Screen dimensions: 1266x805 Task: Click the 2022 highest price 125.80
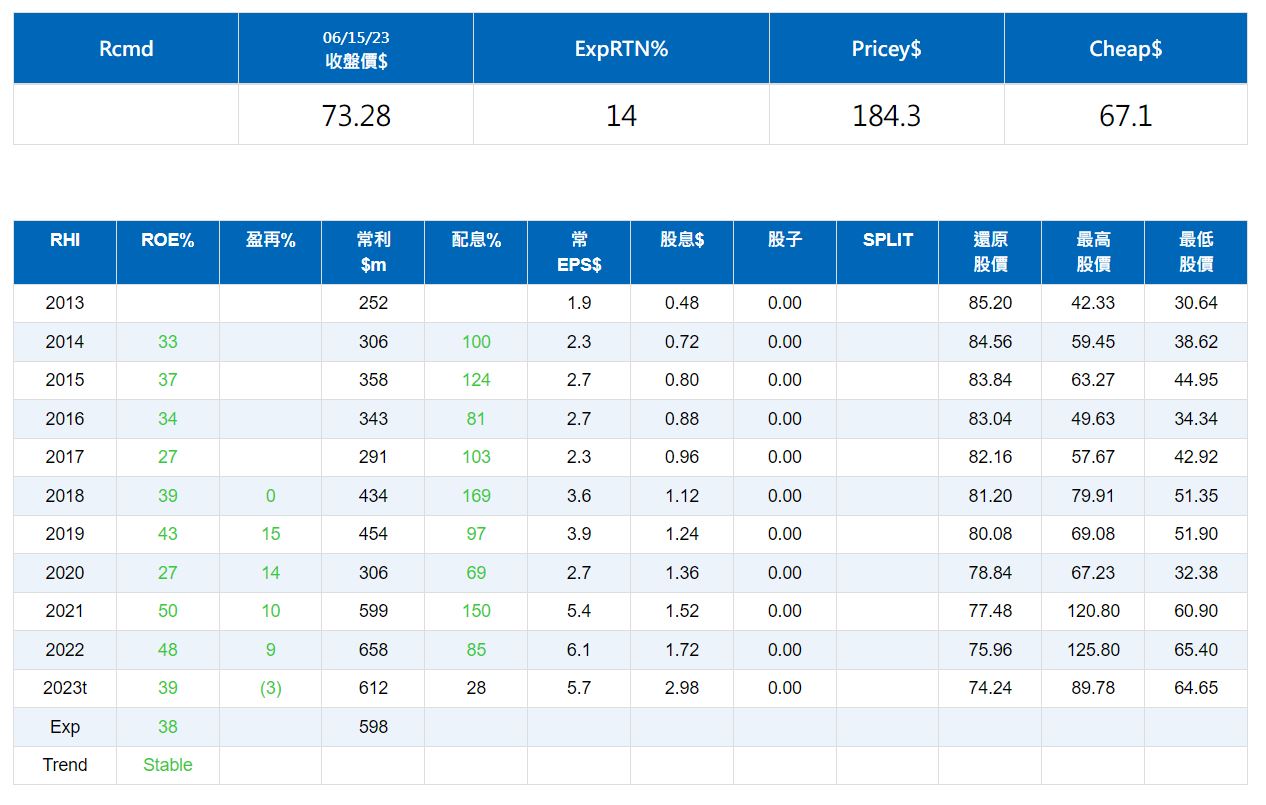(1094, 650)
